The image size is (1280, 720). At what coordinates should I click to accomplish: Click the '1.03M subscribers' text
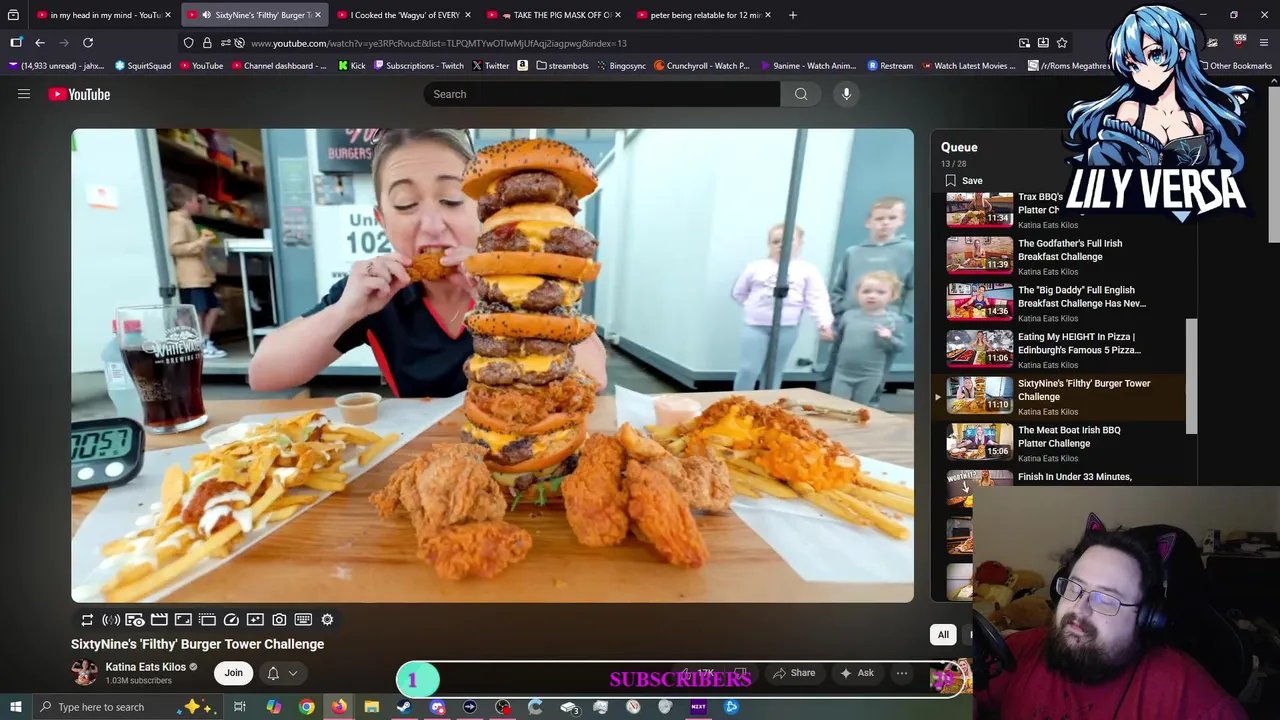tap(138, 681)
